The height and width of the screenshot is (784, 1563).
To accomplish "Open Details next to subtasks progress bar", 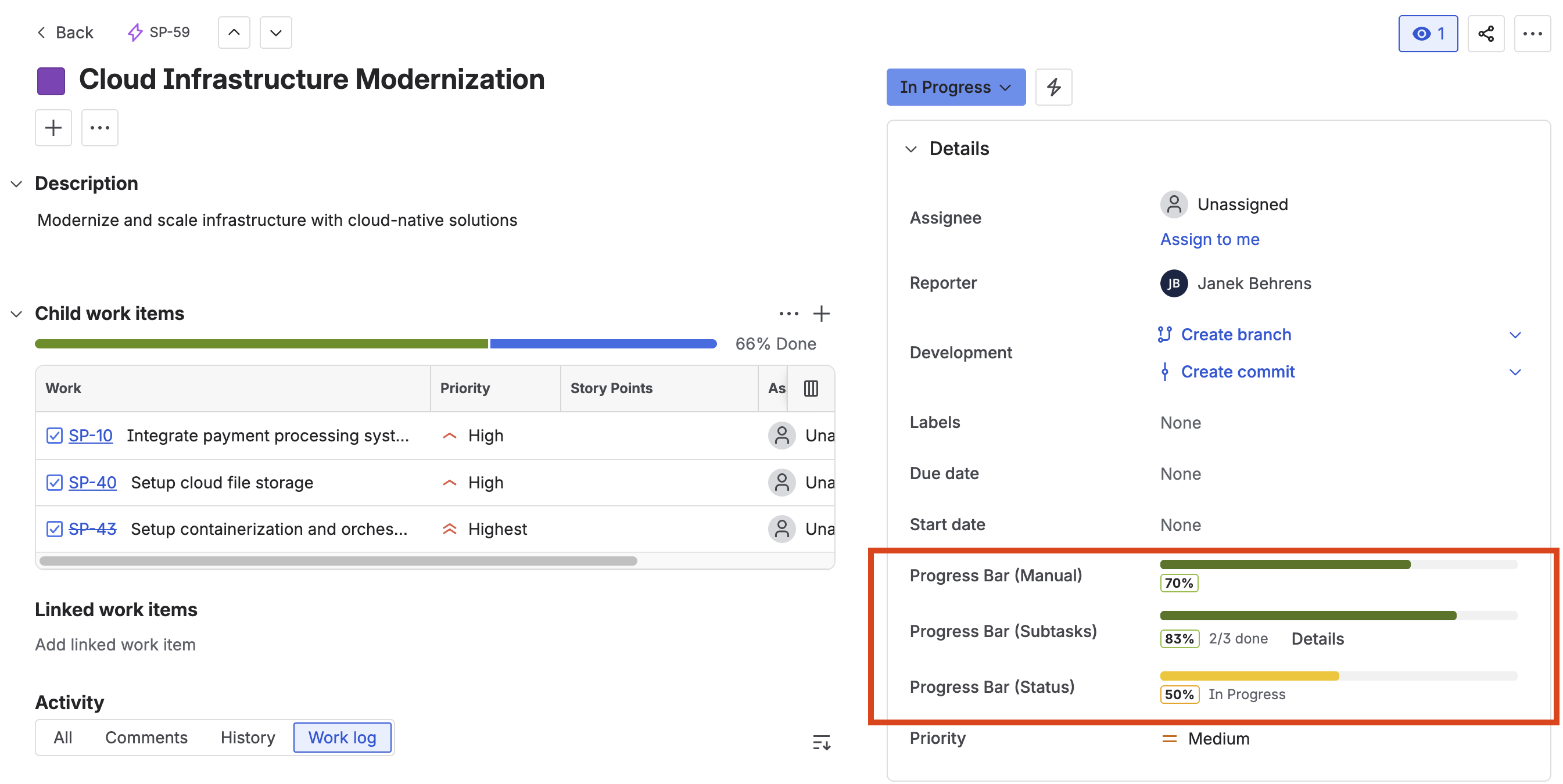I will [1317, 638].
